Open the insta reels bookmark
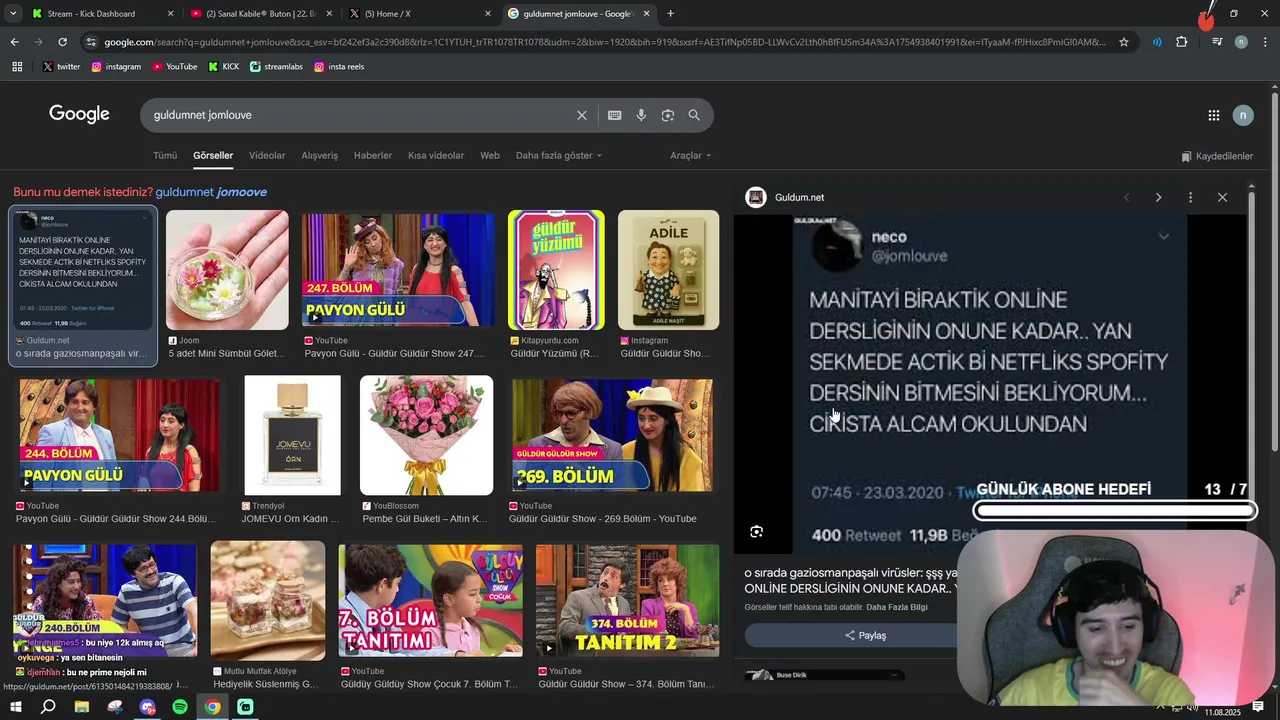The height and width of the screenshot is (720, 1280). coord(339,67)
